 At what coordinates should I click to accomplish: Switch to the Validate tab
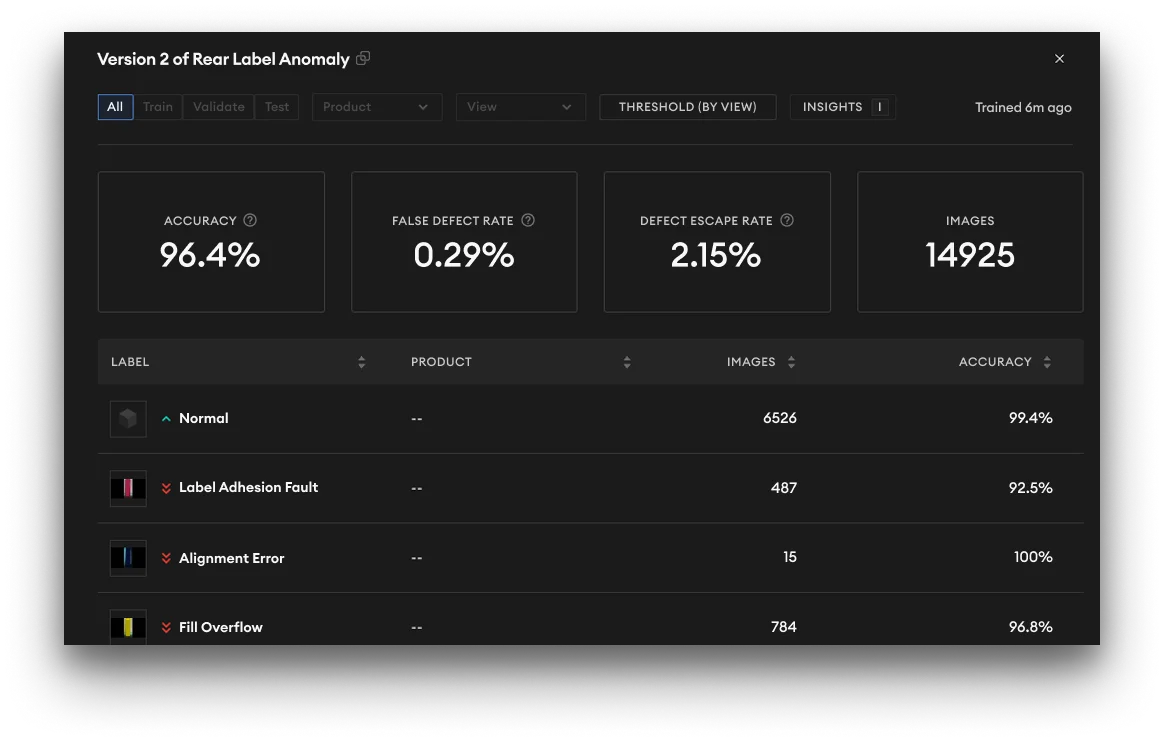tap(218, 106)
